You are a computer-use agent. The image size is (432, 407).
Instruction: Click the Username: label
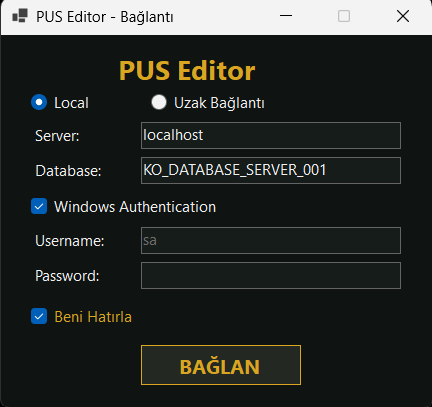[x=70, y=241]
